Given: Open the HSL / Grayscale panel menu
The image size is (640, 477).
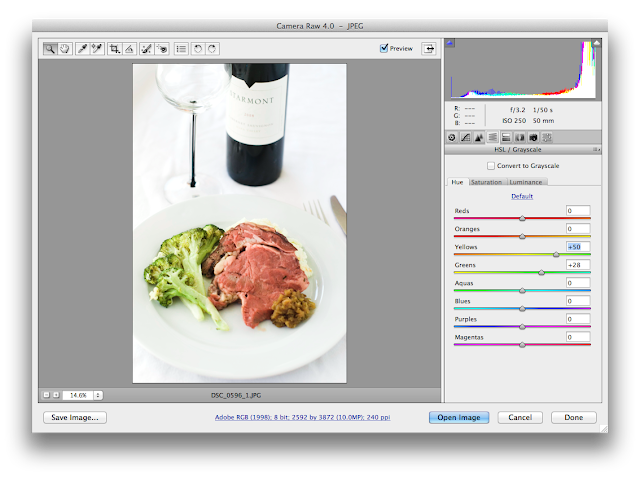Looking at the screenshot, I should click(x=596, y=150).
